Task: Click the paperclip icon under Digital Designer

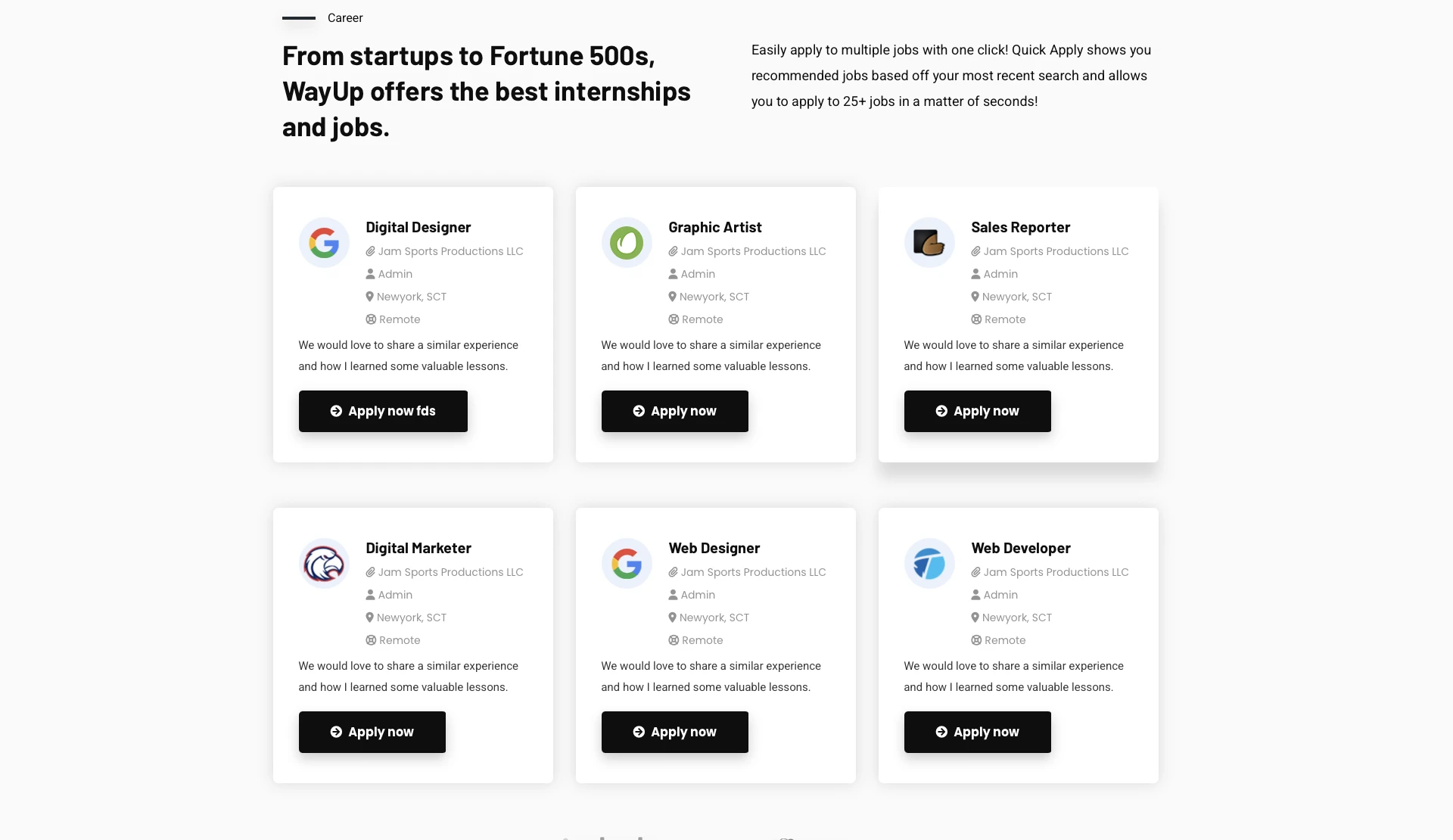Action: tap(371, 251)
